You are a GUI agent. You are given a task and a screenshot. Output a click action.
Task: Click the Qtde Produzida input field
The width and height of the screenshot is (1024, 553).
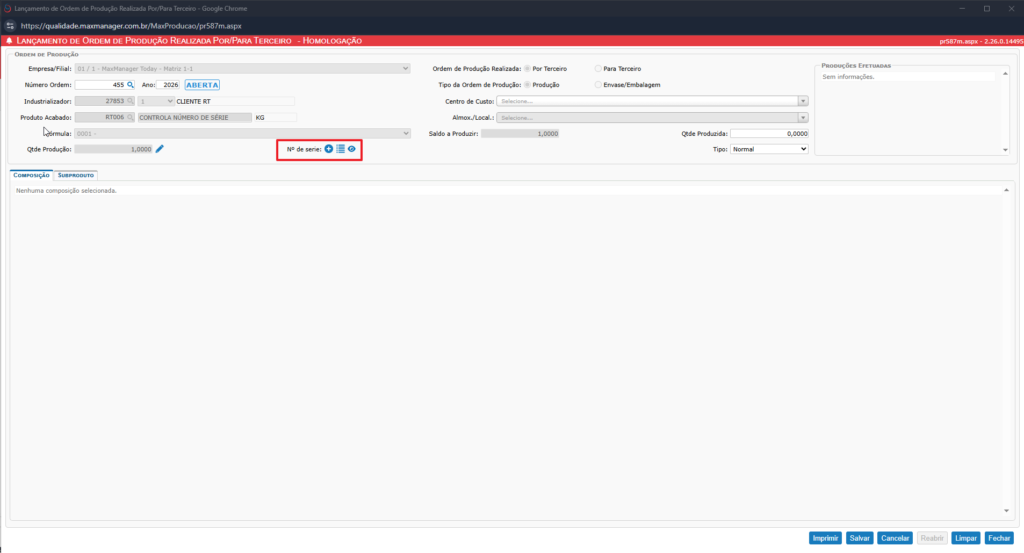point(768,133)
